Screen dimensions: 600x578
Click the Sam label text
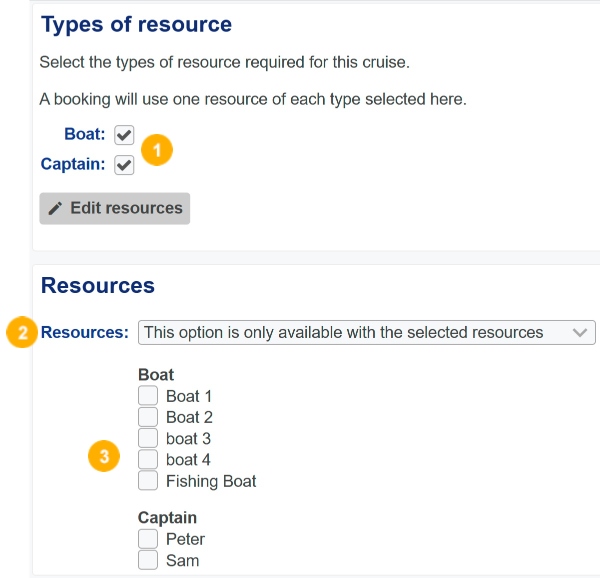click(x=183, y=561)
